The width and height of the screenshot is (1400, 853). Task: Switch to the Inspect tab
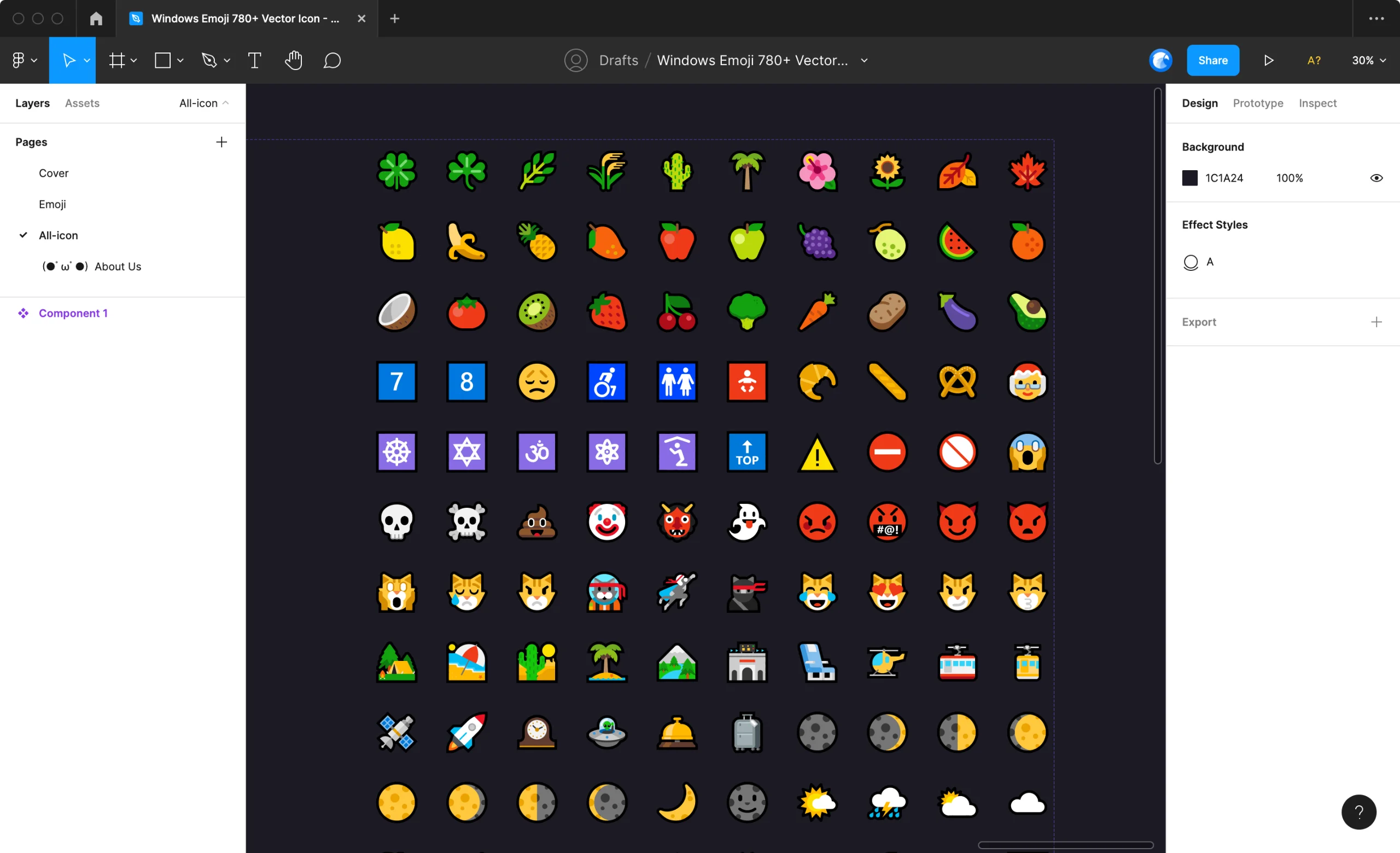[1317, 103]
